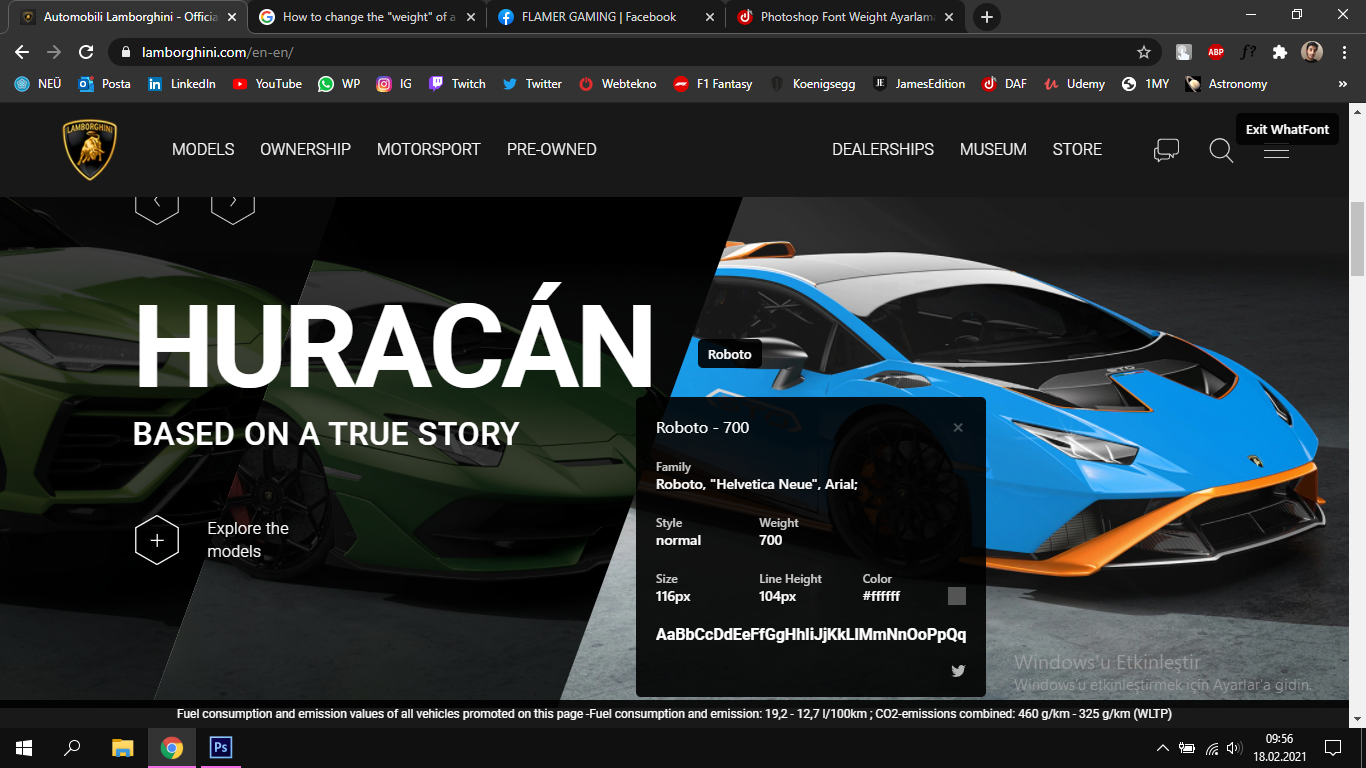
Task: Click the hexagon plus Explore icon
Action: tap(157, 540)
